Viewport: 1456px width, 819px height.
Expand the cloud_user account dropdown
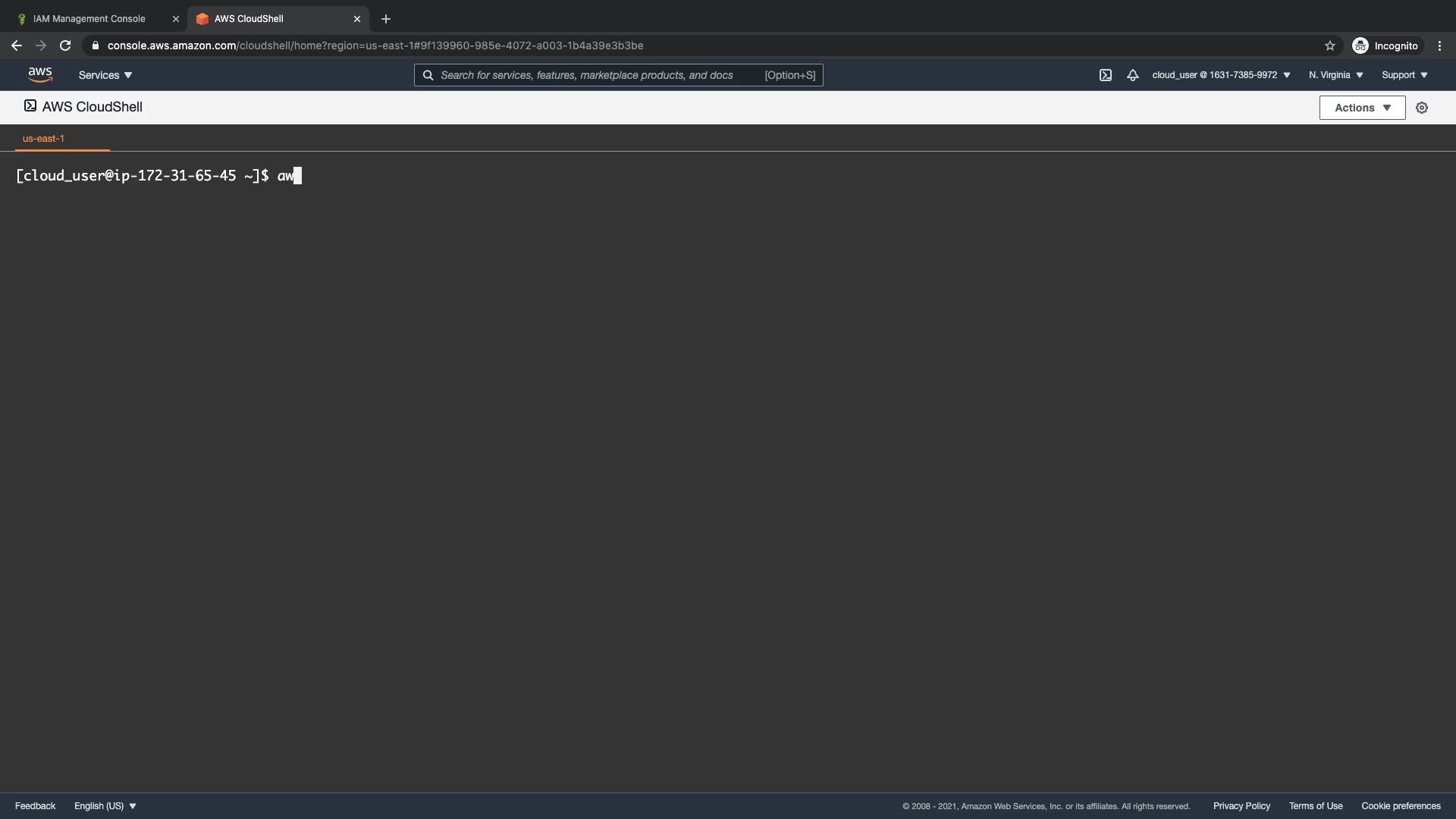click(1221, 75)
